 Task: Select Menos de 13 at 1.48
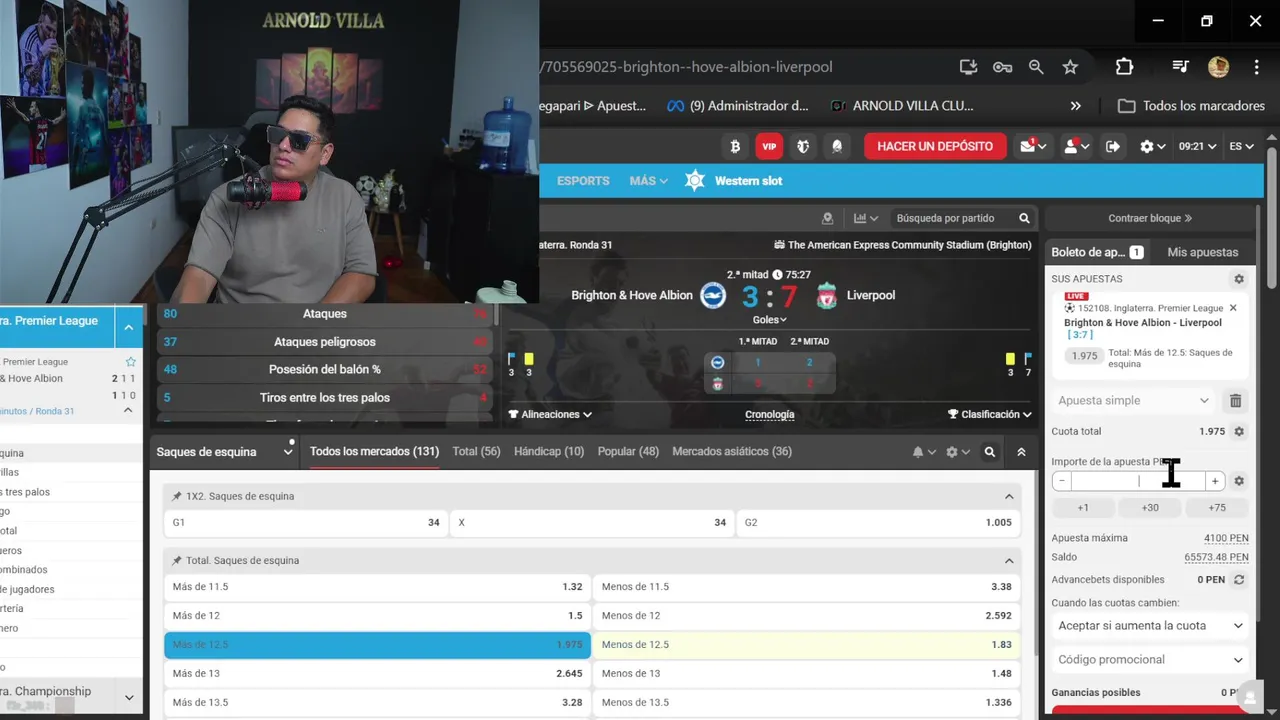[x=806, y=673]
